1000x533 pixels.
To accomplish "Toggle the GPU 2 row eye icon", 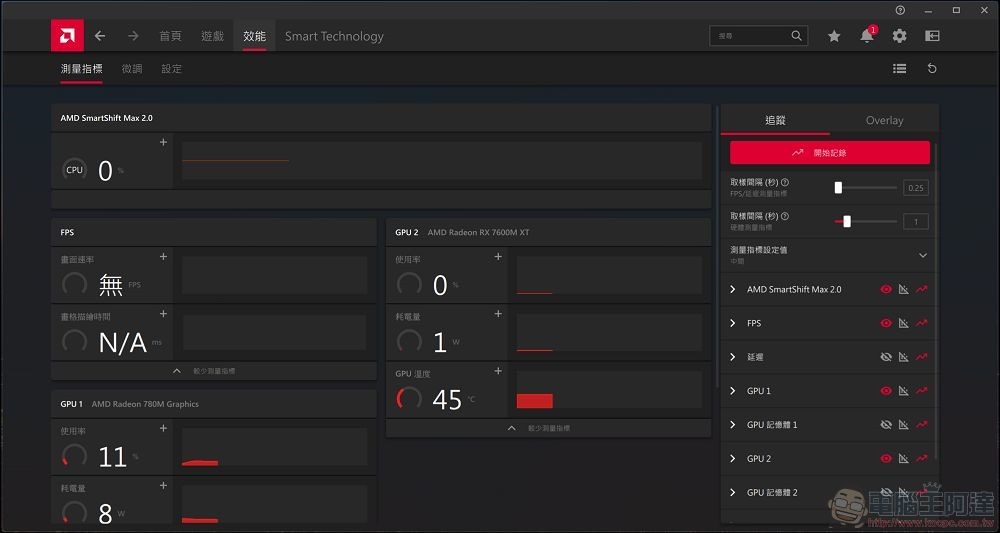I will tap(886, 458).
